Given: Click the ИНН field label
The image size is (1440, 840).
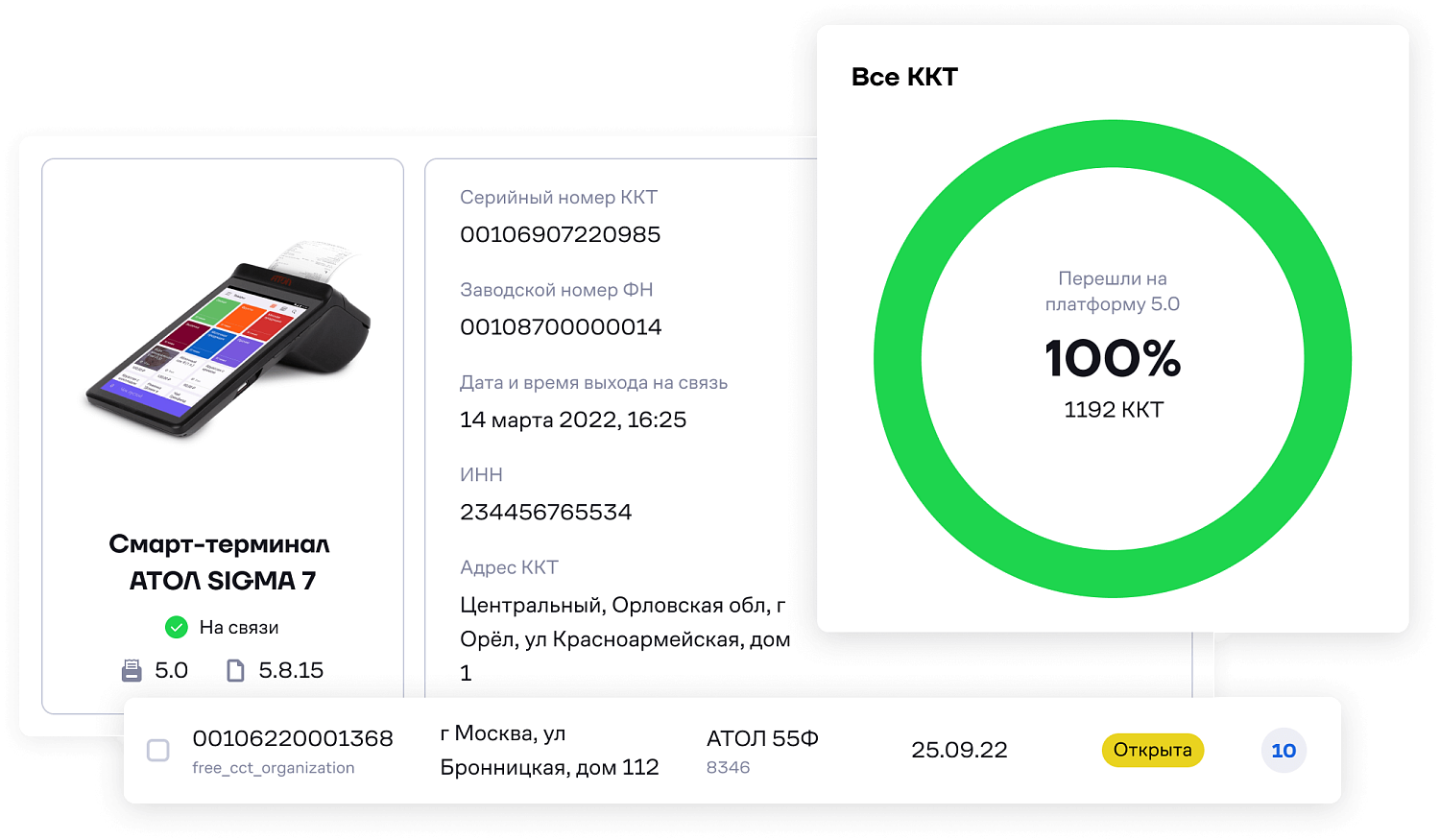Looking at the screenshot, I should [481, 475].
